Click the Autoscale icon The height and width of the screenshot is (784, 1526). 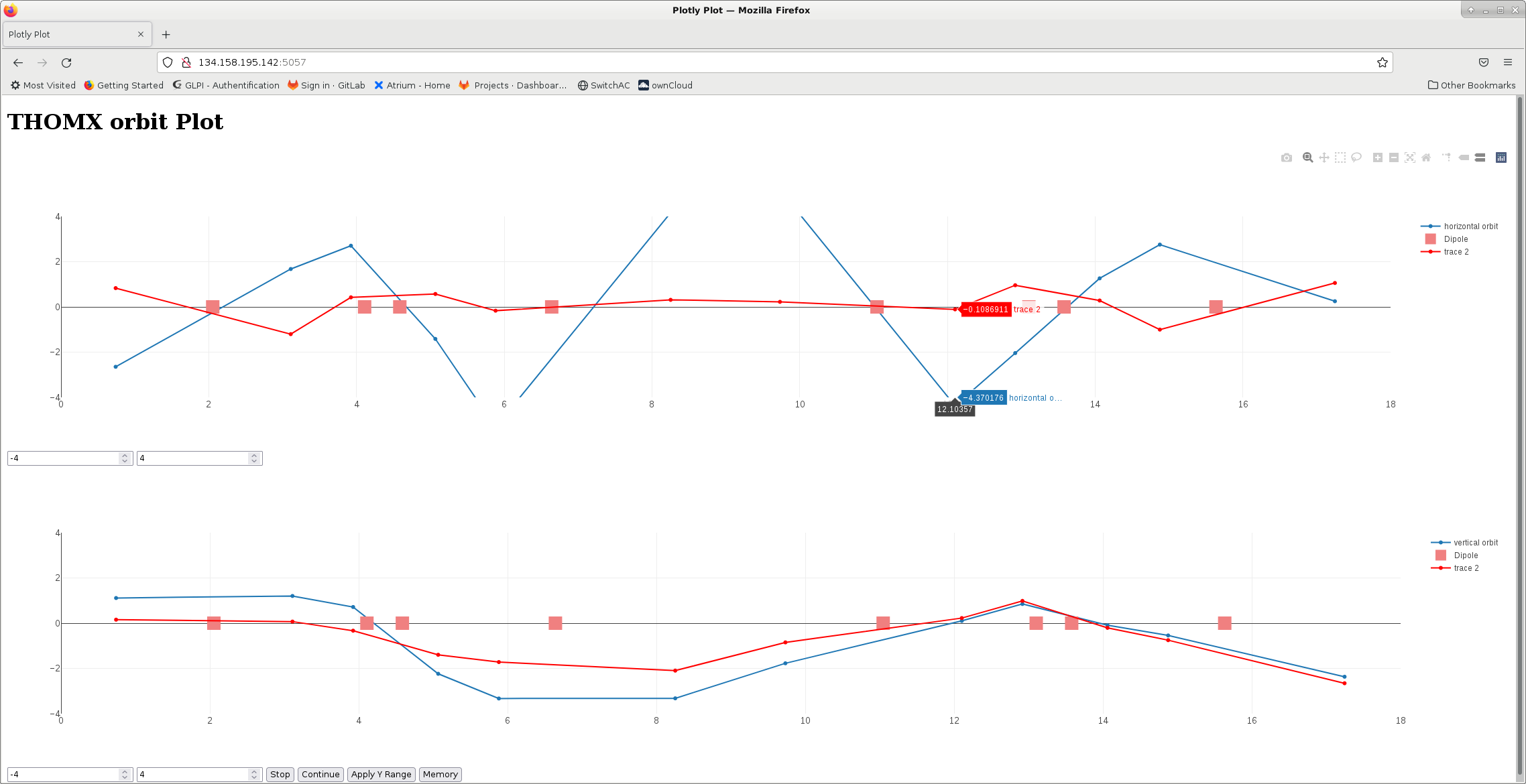coord(1410,157)
